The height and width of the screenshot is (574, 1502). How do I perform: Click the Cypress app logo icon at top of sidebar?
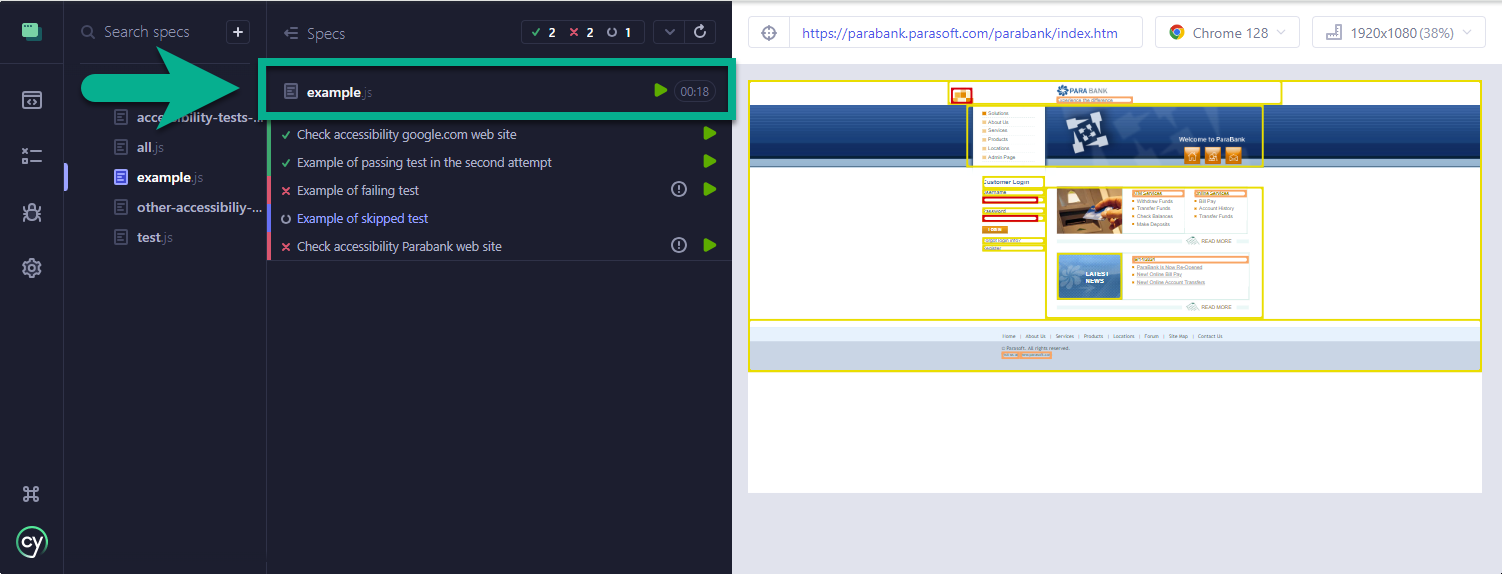click(31, 31)
